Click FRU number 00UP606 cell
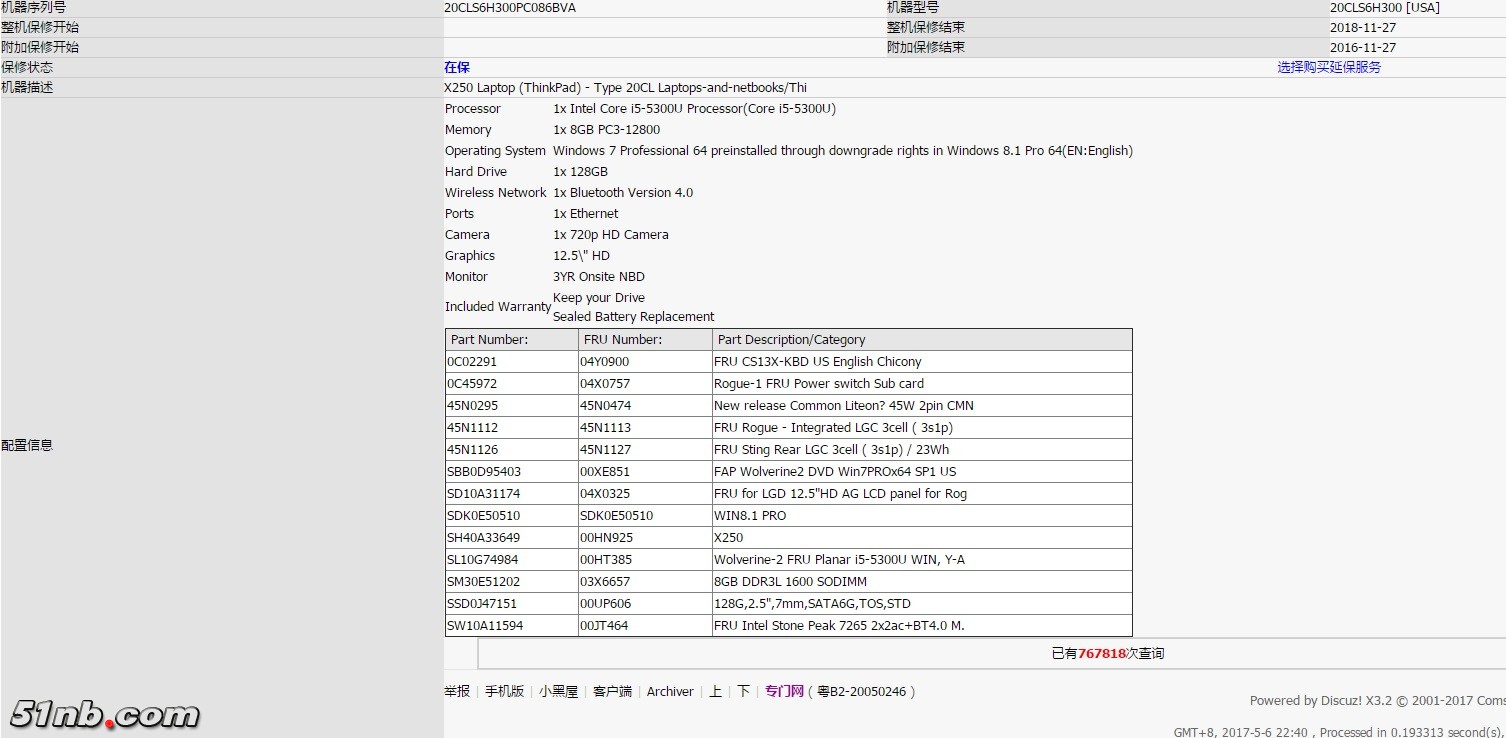Viewport: 1506px width, 738px height. (x=645, y=604)
